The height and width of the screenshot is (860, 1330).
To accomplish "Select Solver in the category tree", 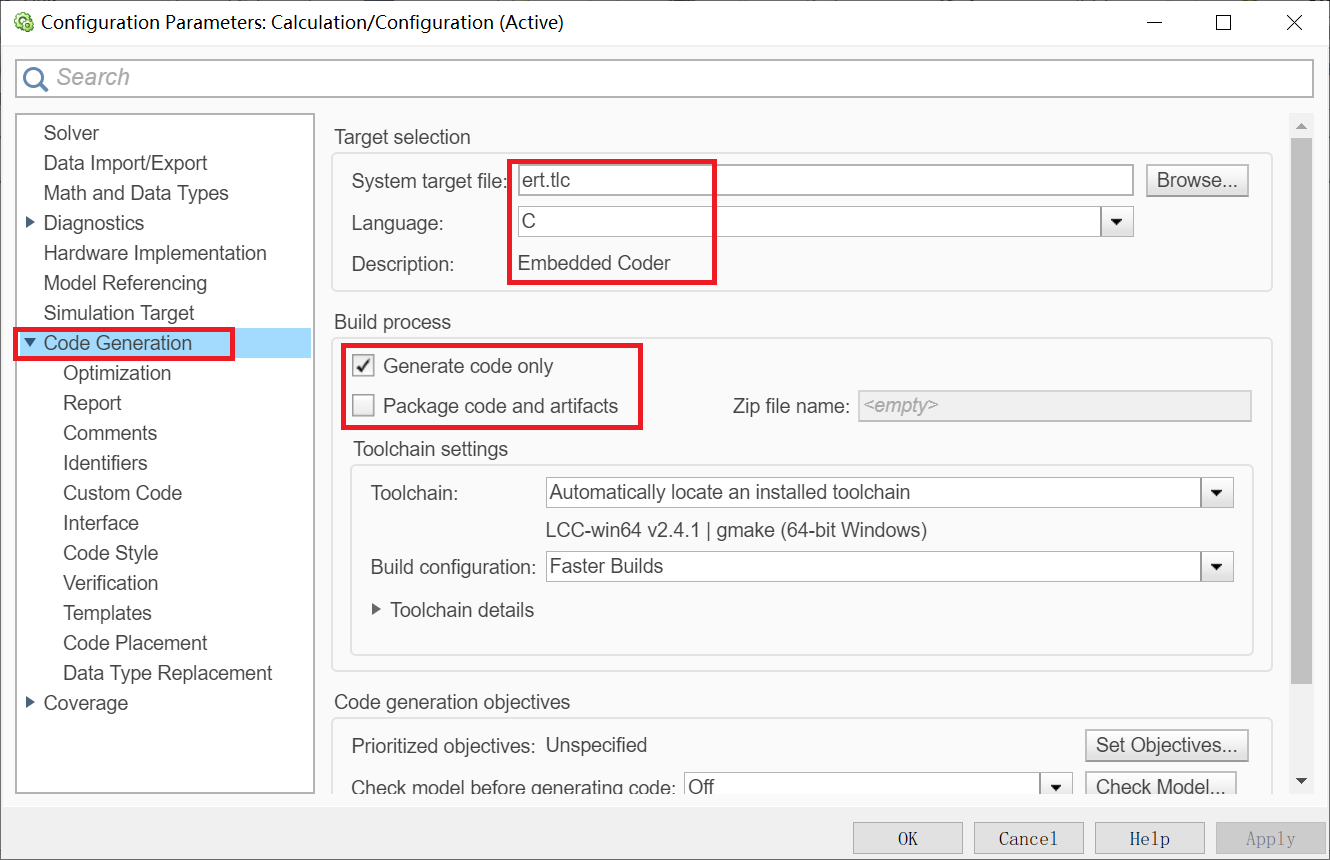I will [x=71, y=133].
